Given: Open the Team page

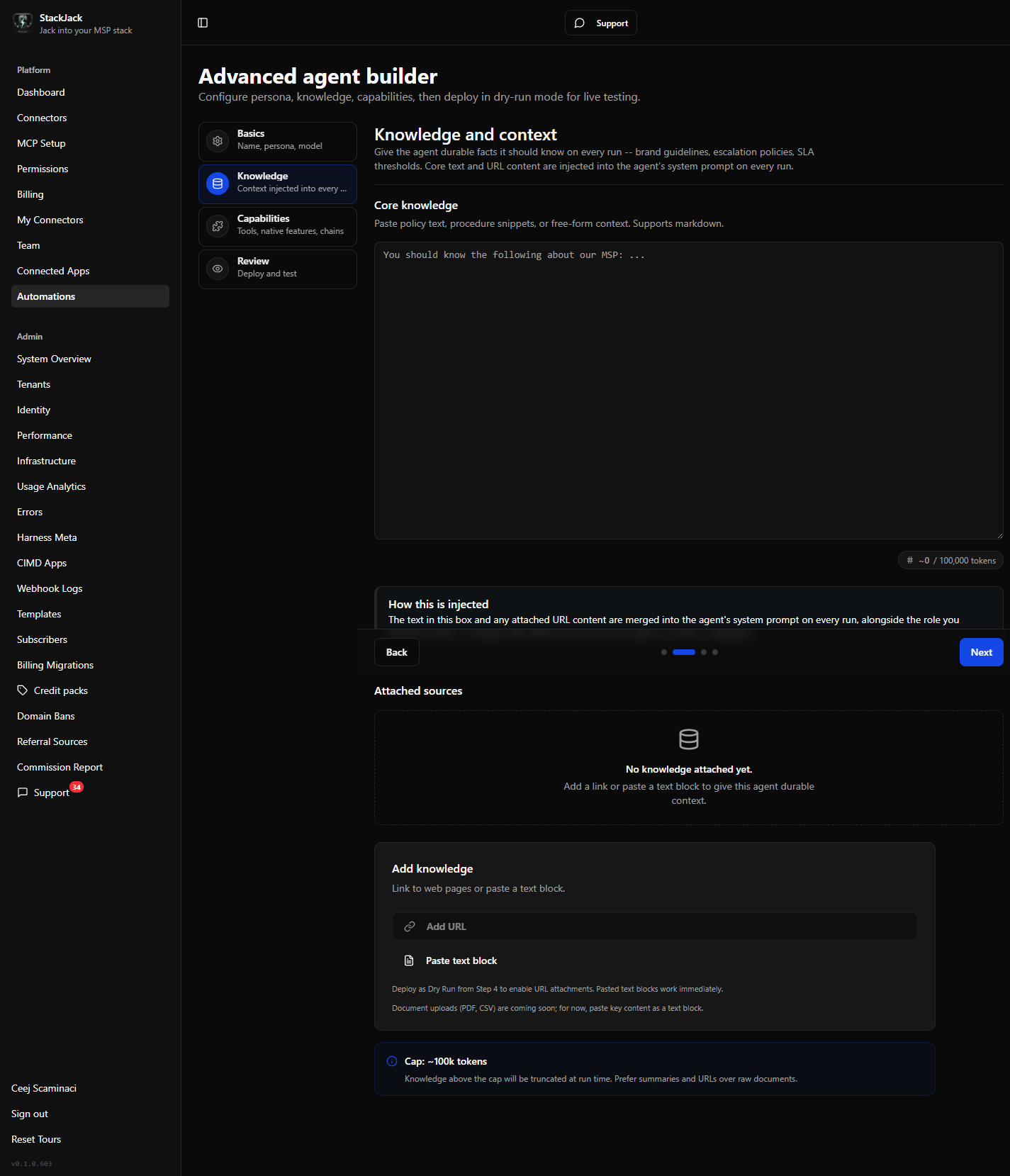Looking at the screenshot, I should click(x=90, y=245).
